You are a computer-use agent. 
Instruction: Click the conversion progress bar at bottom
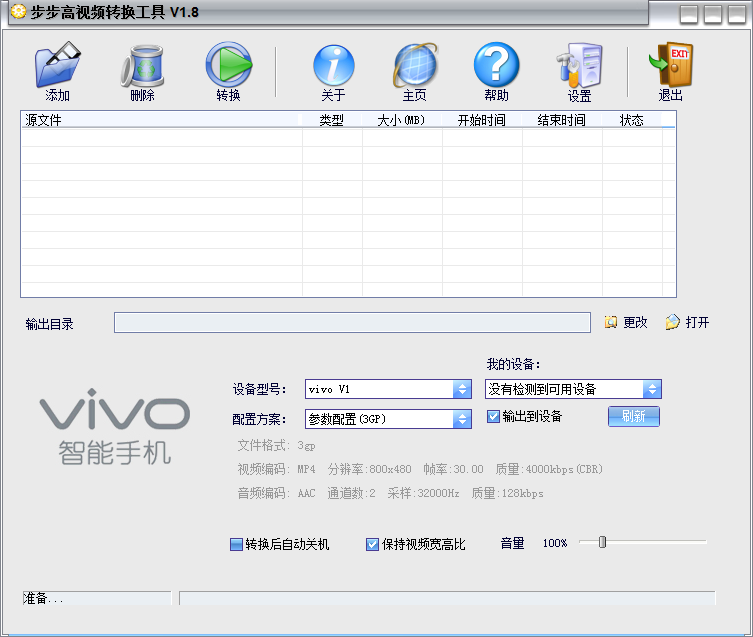[x=447, y=599]
